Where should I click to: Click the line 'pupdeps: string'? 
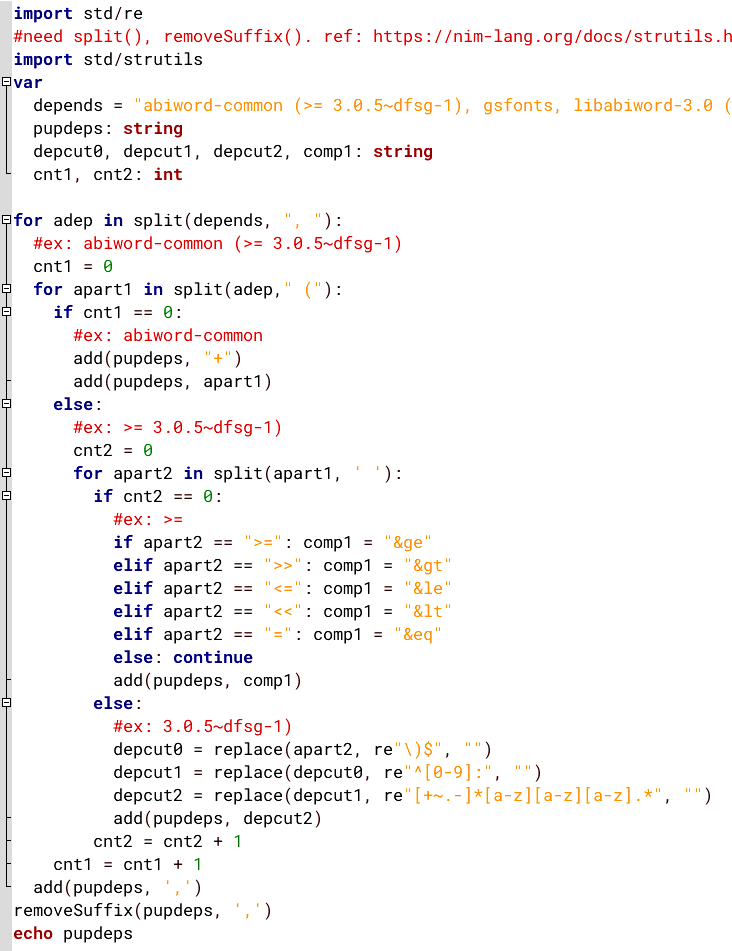click(108, 129)
